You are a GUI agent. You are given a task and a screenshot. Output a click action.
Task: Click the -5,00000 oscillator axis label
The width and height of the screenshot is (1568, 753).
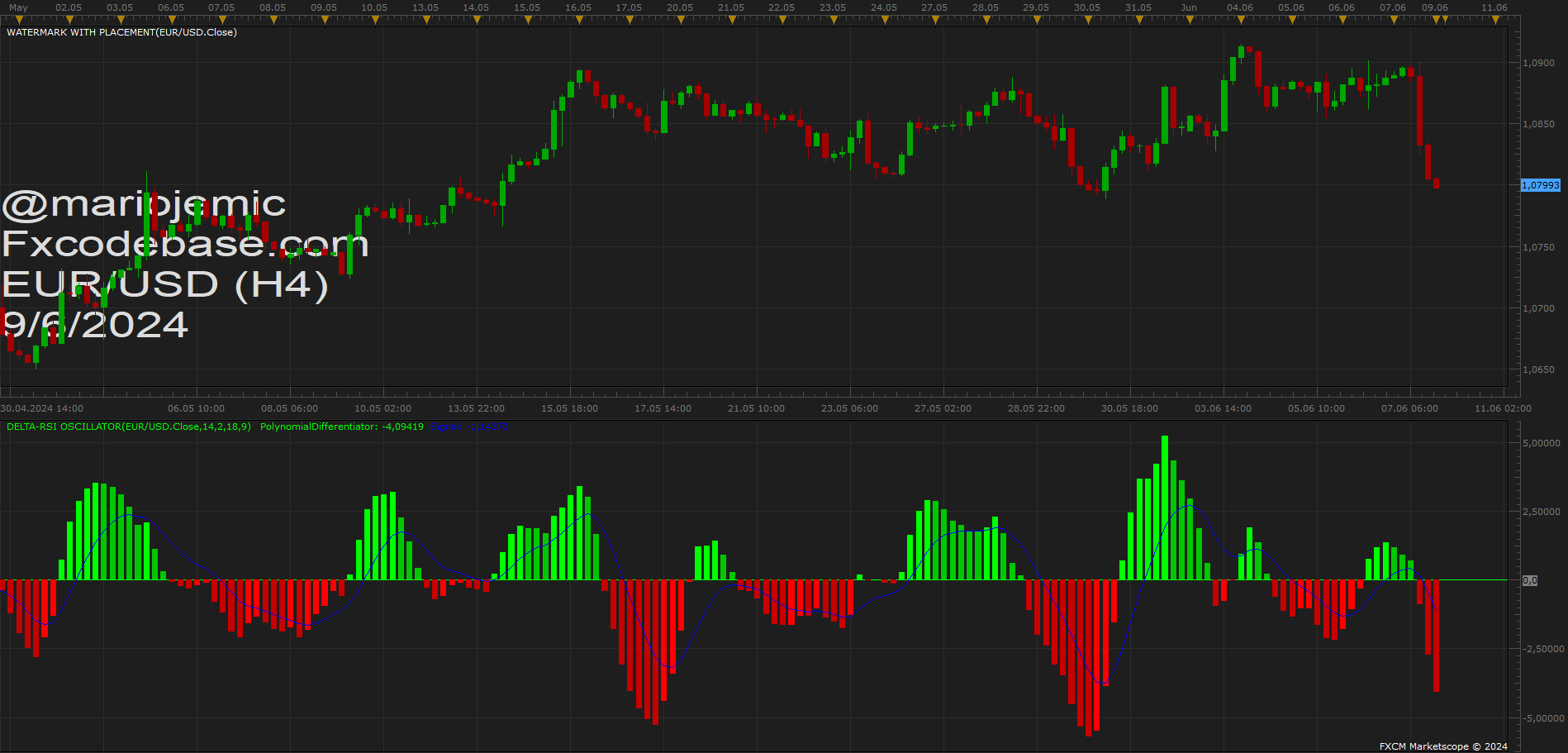point(1542,718)
